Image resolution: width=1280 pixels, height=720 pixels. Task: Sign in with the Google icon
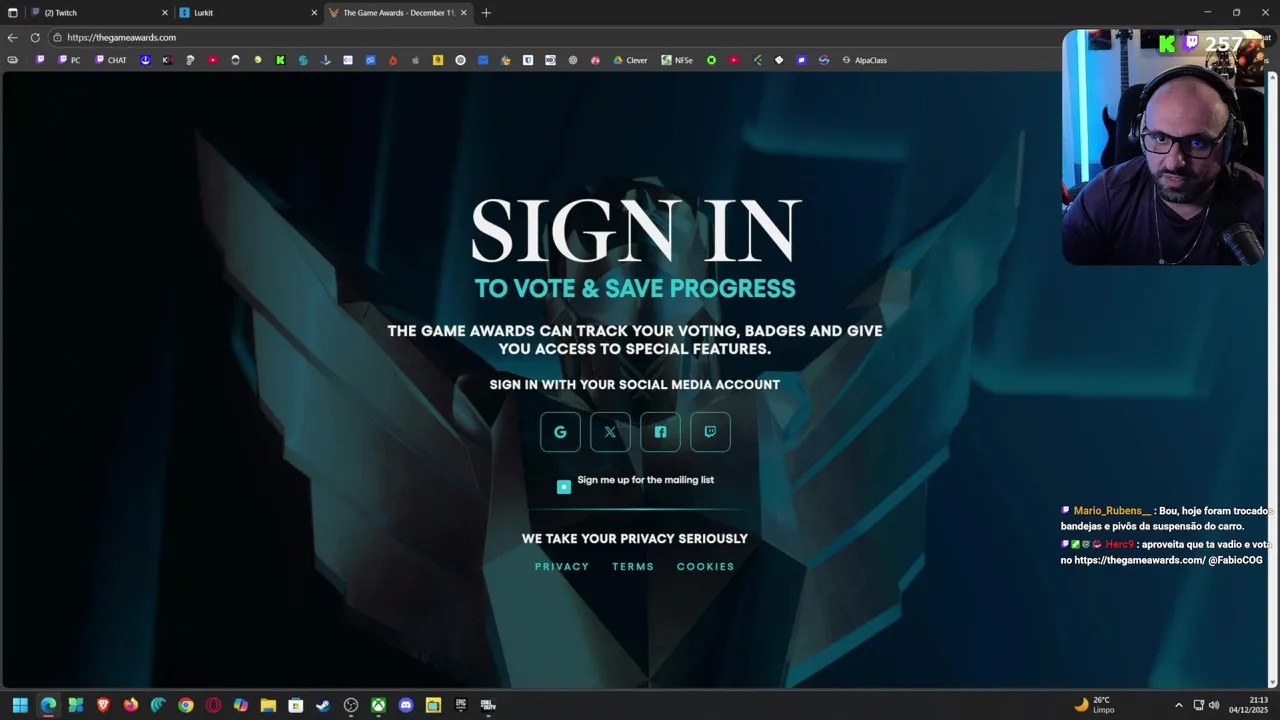[x=560, y=432]
